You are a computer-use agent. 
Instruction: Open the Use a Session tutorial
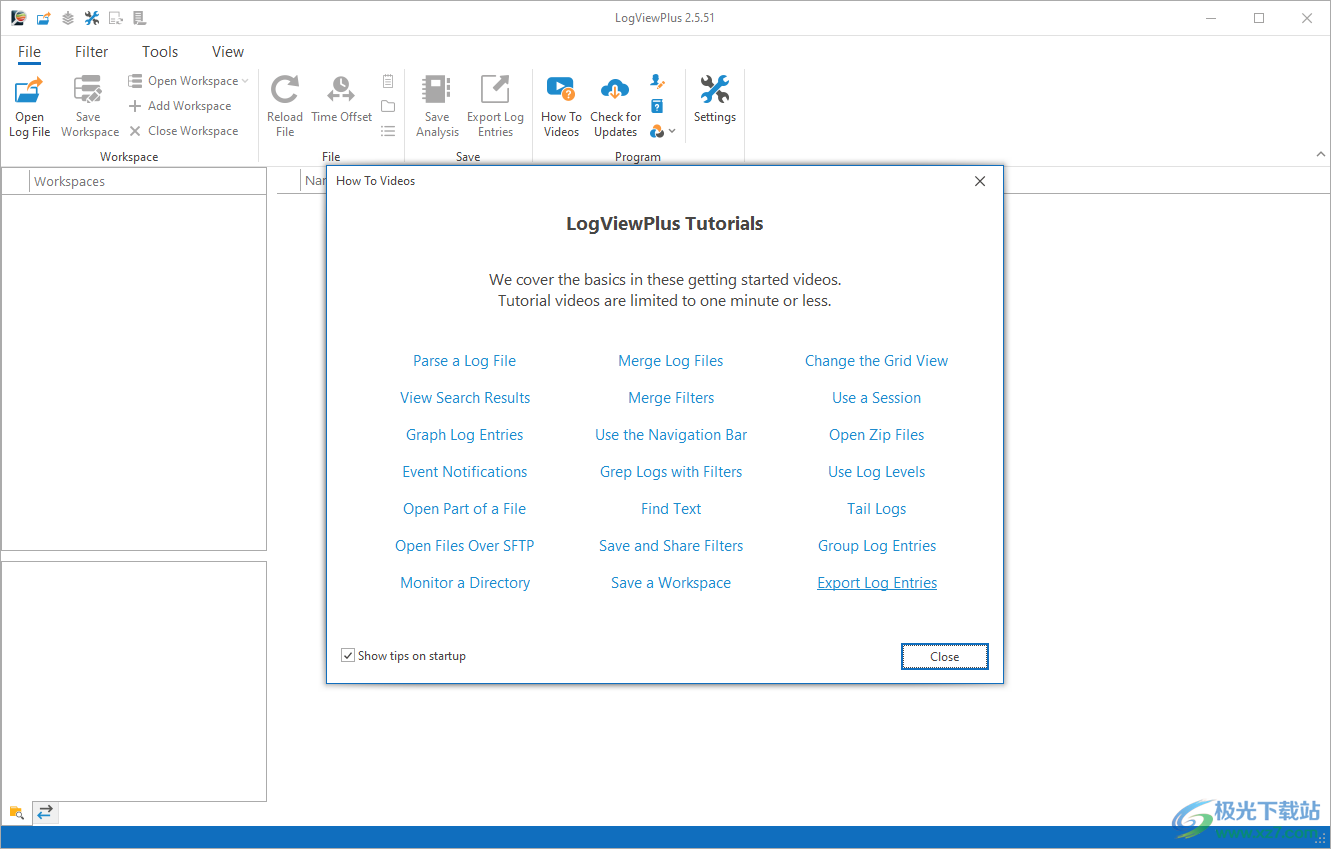877,398
